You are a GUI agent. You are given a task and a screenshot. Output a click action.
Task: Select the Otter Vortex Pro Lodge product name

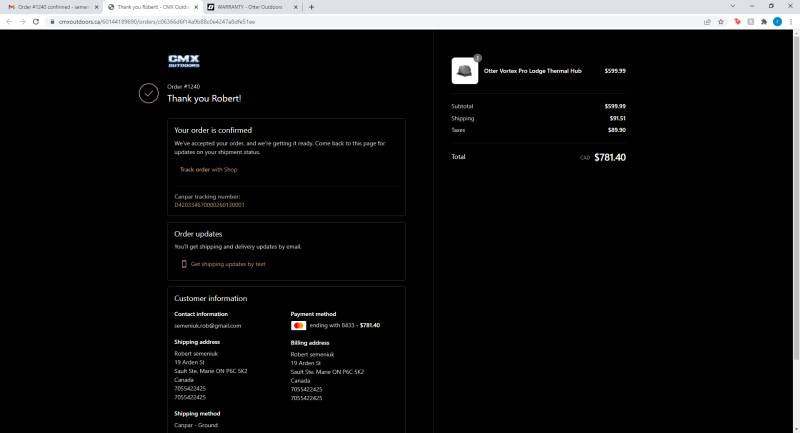pyautogui.click(x=533, y=71)
